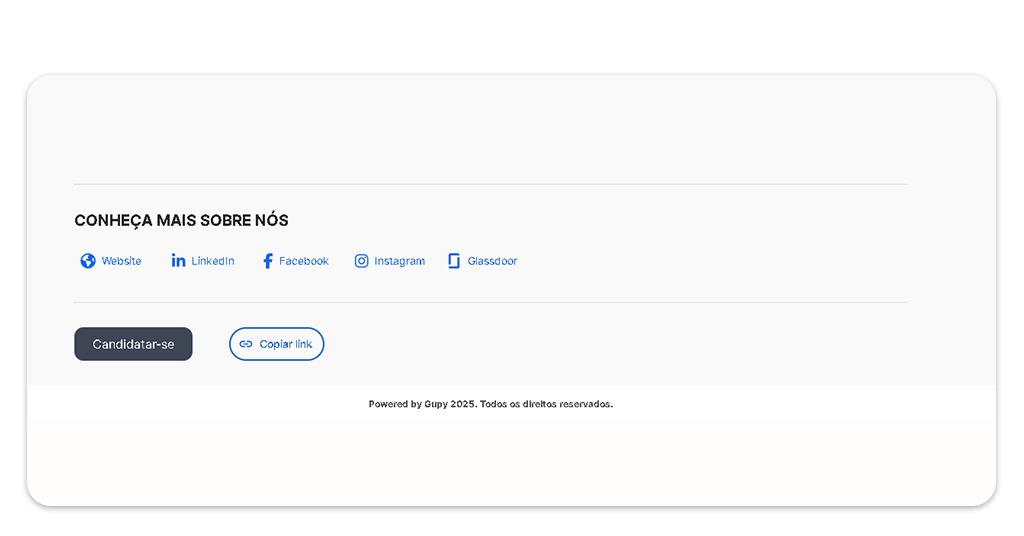
Task: Click the empty gray area above the heading
Action: tap(490, 130)
